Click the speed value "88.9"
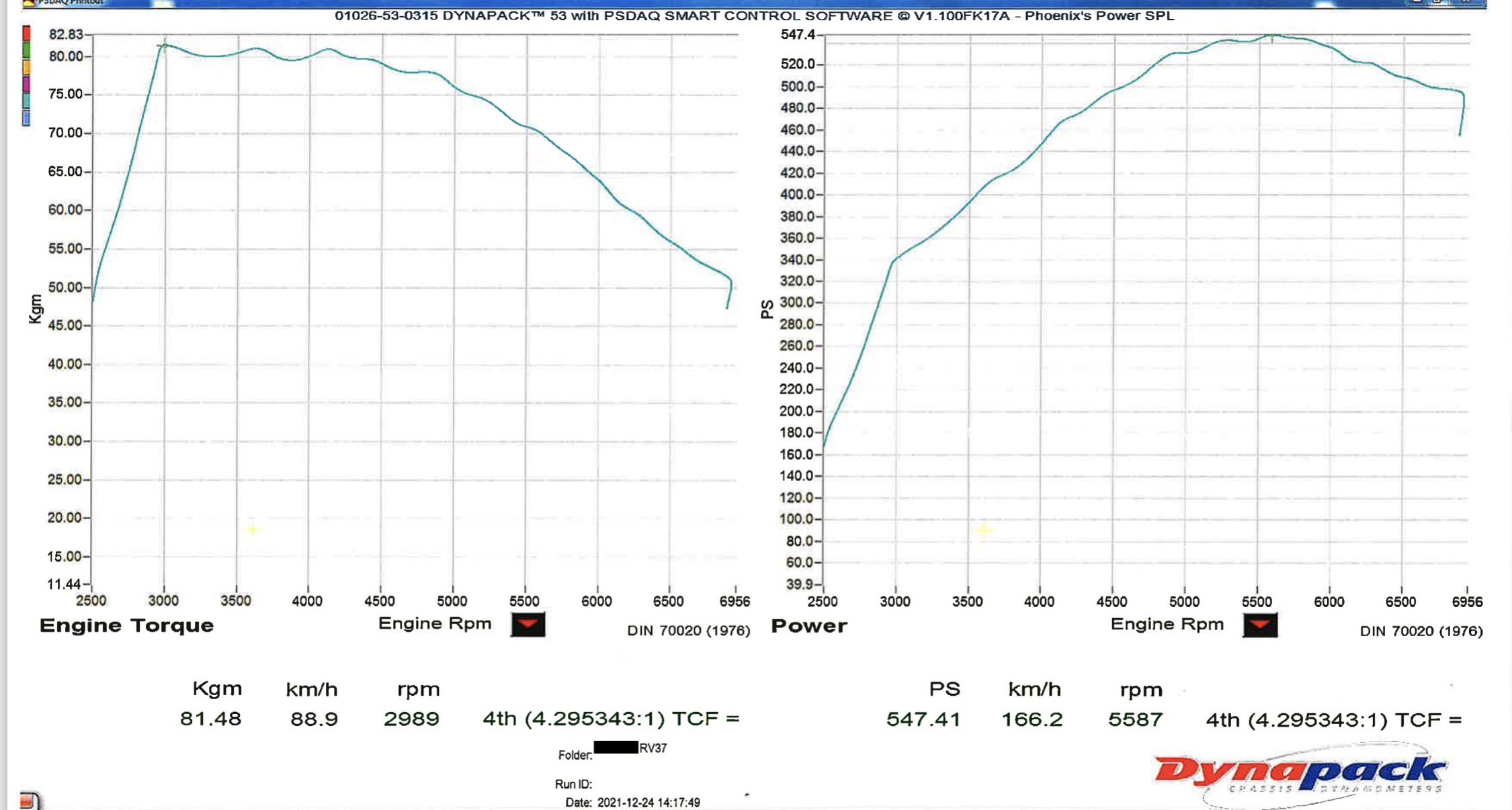Viewport: 1512px width, 810px height. point(314,719)
